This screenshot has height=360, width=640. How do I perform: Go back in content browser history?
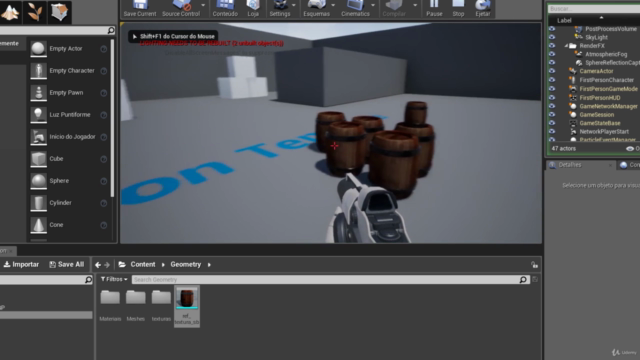[x=98, y=265]
